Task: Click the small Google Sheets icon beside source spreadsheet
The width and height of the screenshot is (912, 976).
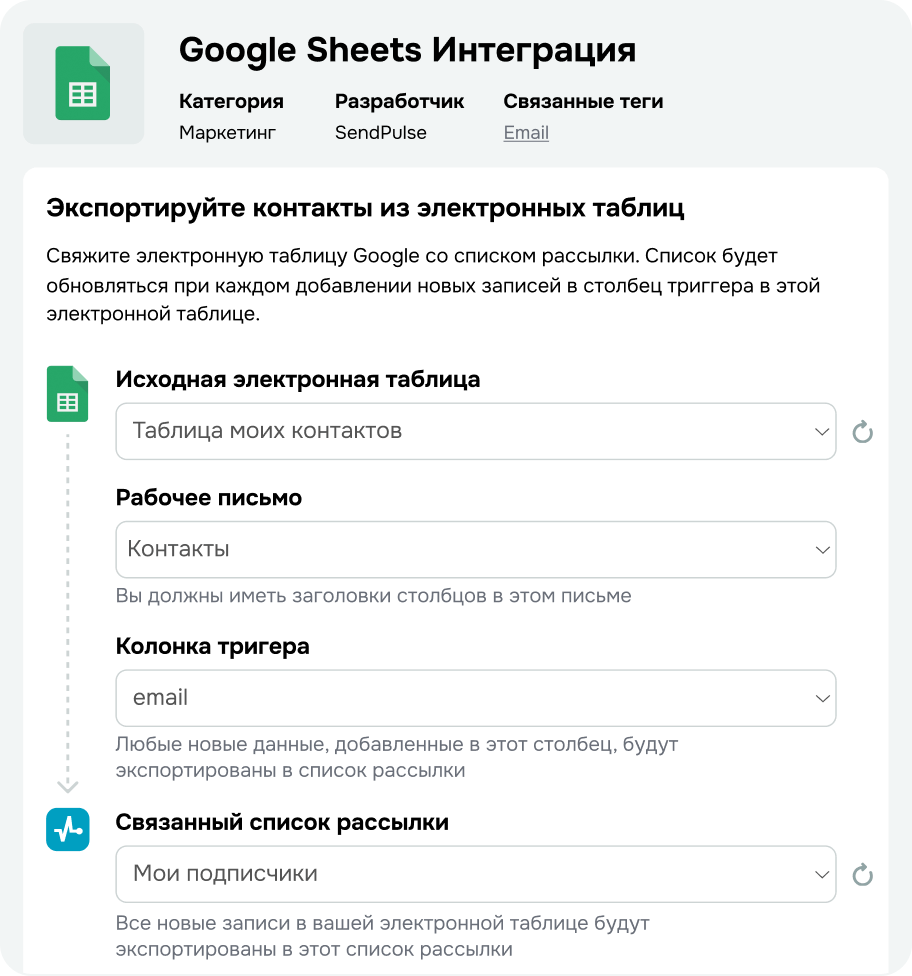Action: click(67, 394)
